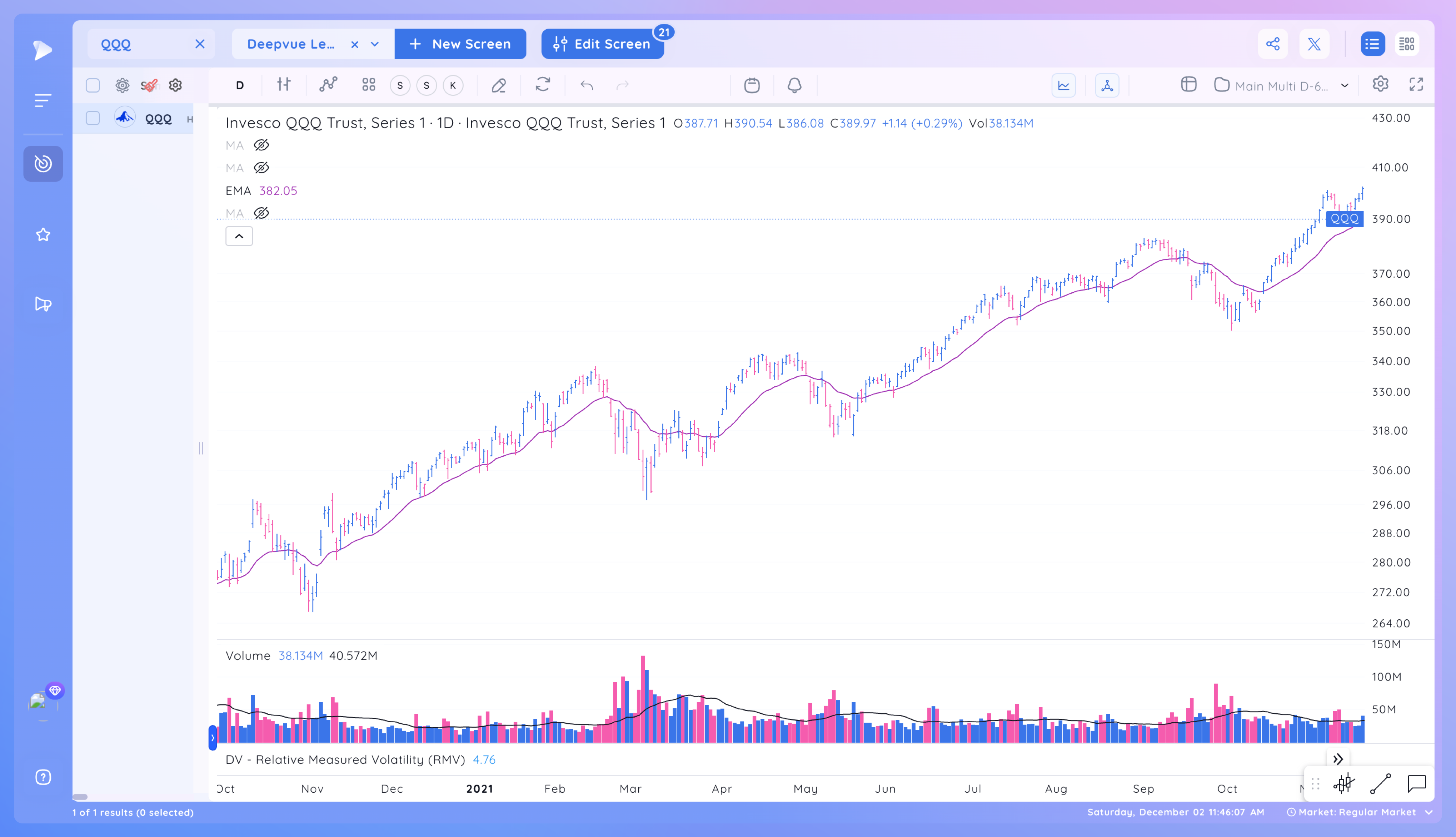Open the Deepvue Le... screen dropdown chevron
This screenshot has height=837, width=1456.
[375, 44]
